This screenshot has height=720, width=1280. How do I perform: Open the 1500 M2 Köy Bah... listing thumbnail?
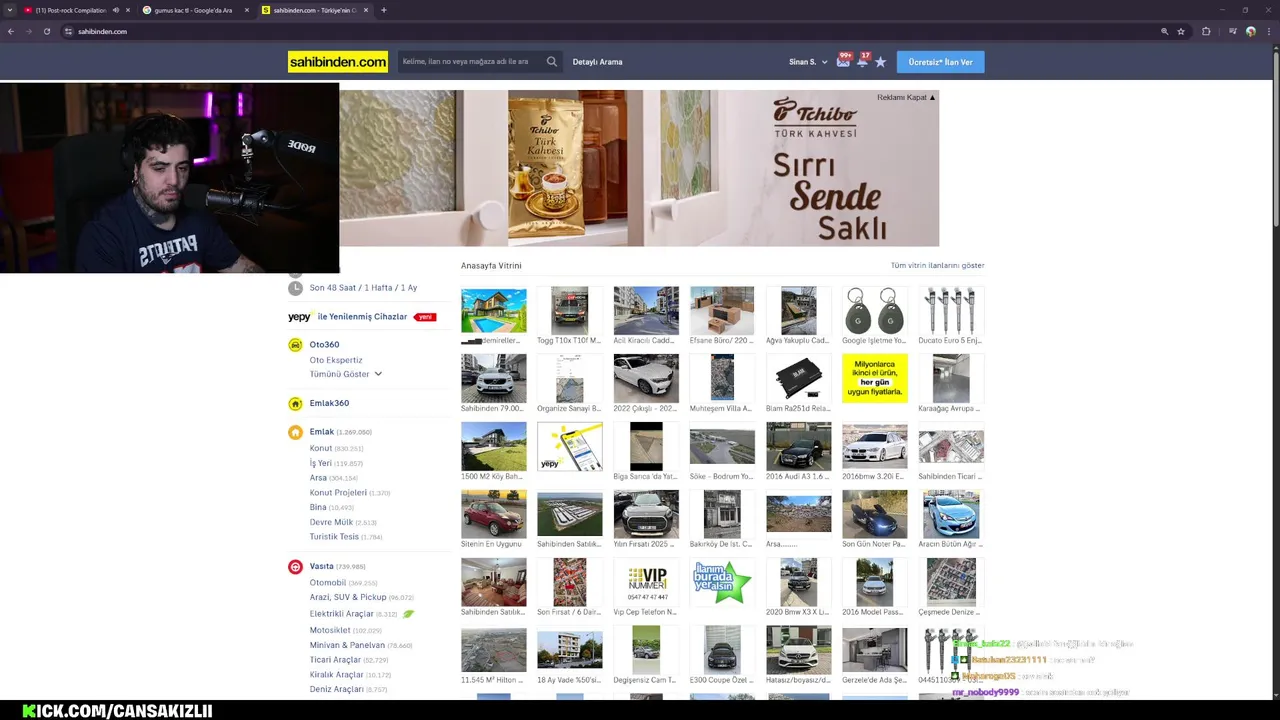493,446
